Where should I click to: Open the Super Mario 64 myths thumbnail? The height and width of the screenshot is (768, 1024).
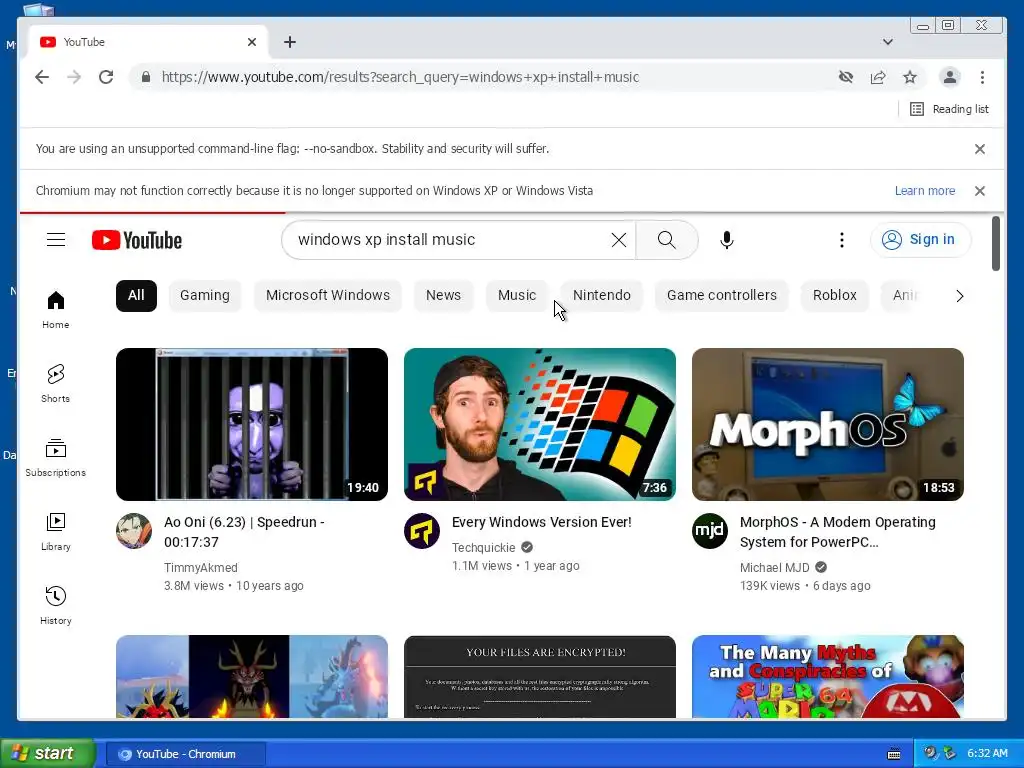[827, 677]
